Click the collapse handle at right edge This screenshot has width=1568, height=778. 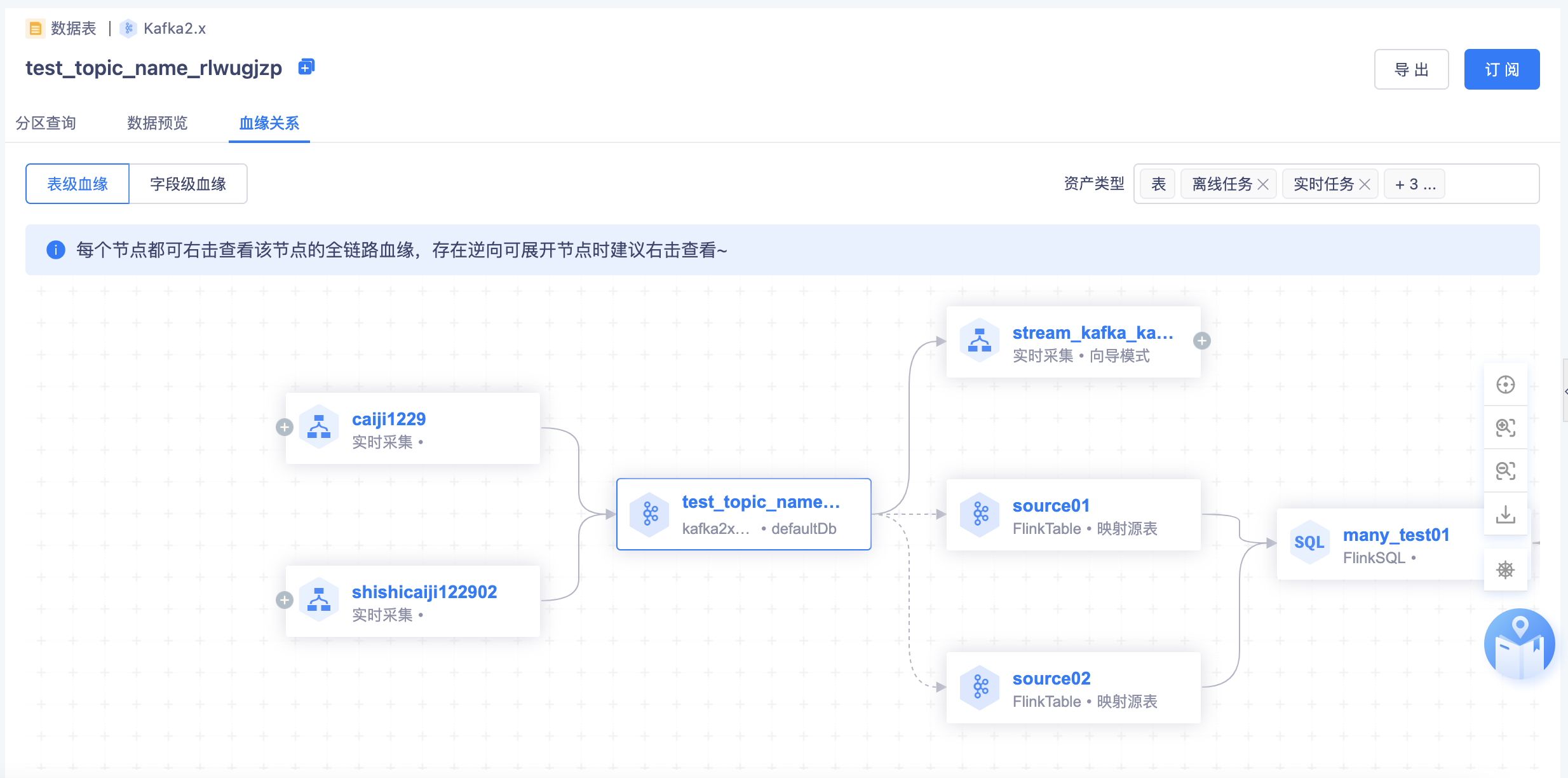click(x=1565, y=390)
